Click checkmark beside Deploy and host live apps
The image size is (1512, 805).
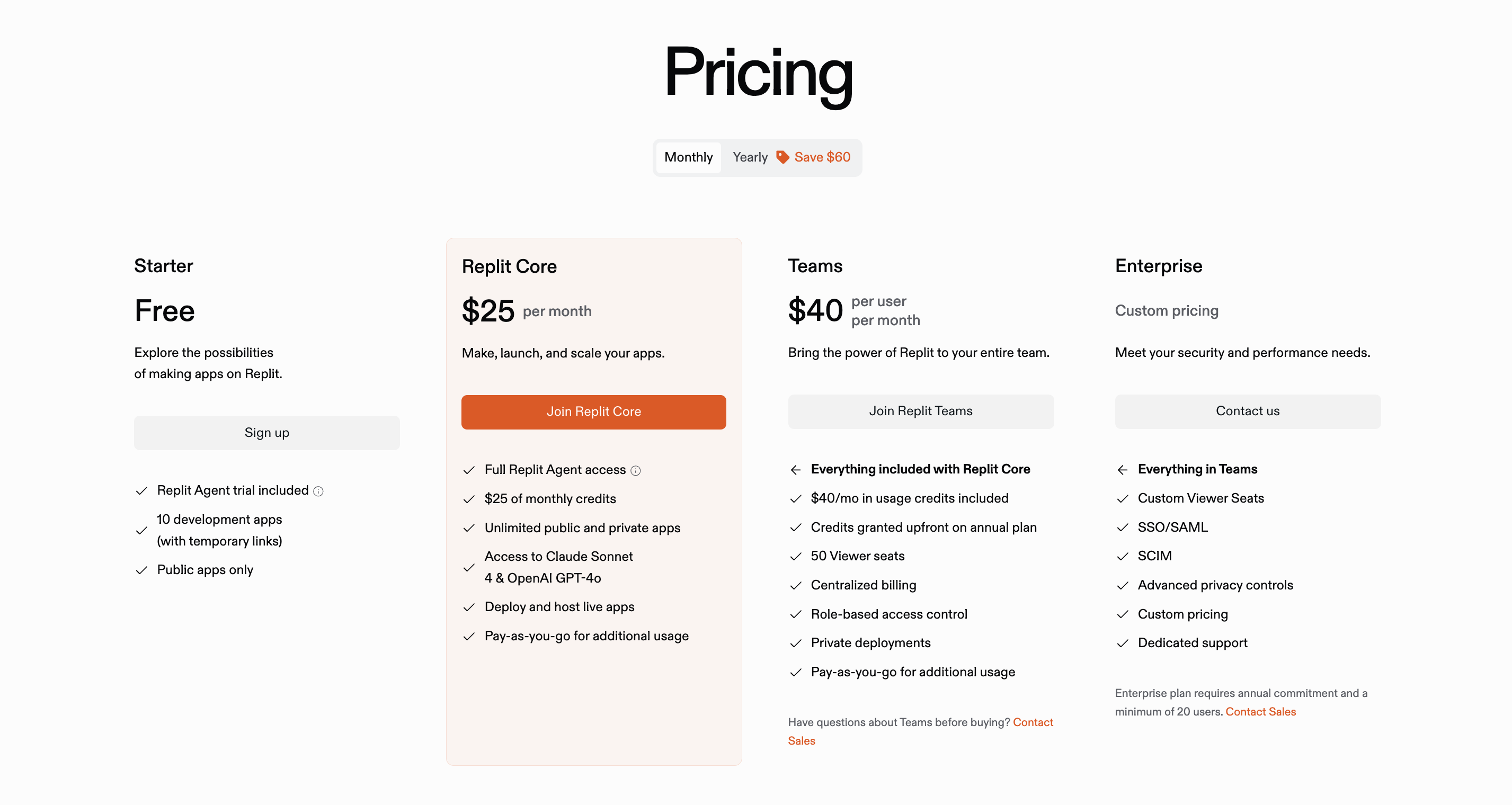tap(468, 607)
